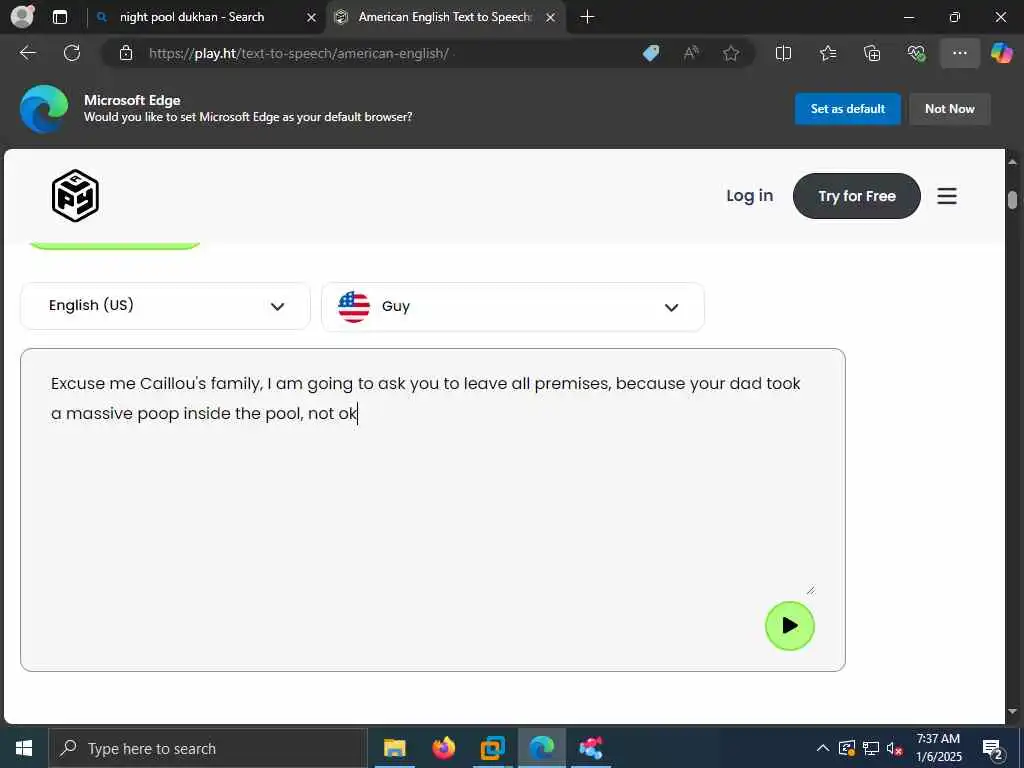Open Edge Settings and more menu
This screenshot has height=768, width=1024.
[959, 53]
